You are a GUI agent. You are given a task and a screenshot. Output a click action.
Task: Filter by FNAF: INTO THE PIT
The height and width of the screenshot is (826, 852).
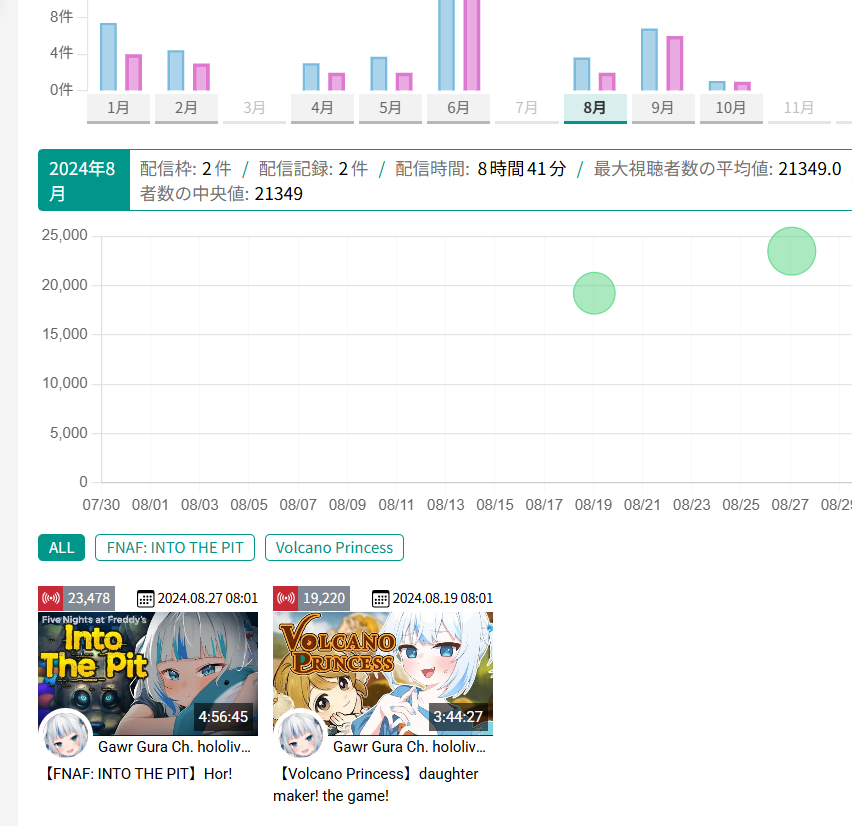pos(175,547)
